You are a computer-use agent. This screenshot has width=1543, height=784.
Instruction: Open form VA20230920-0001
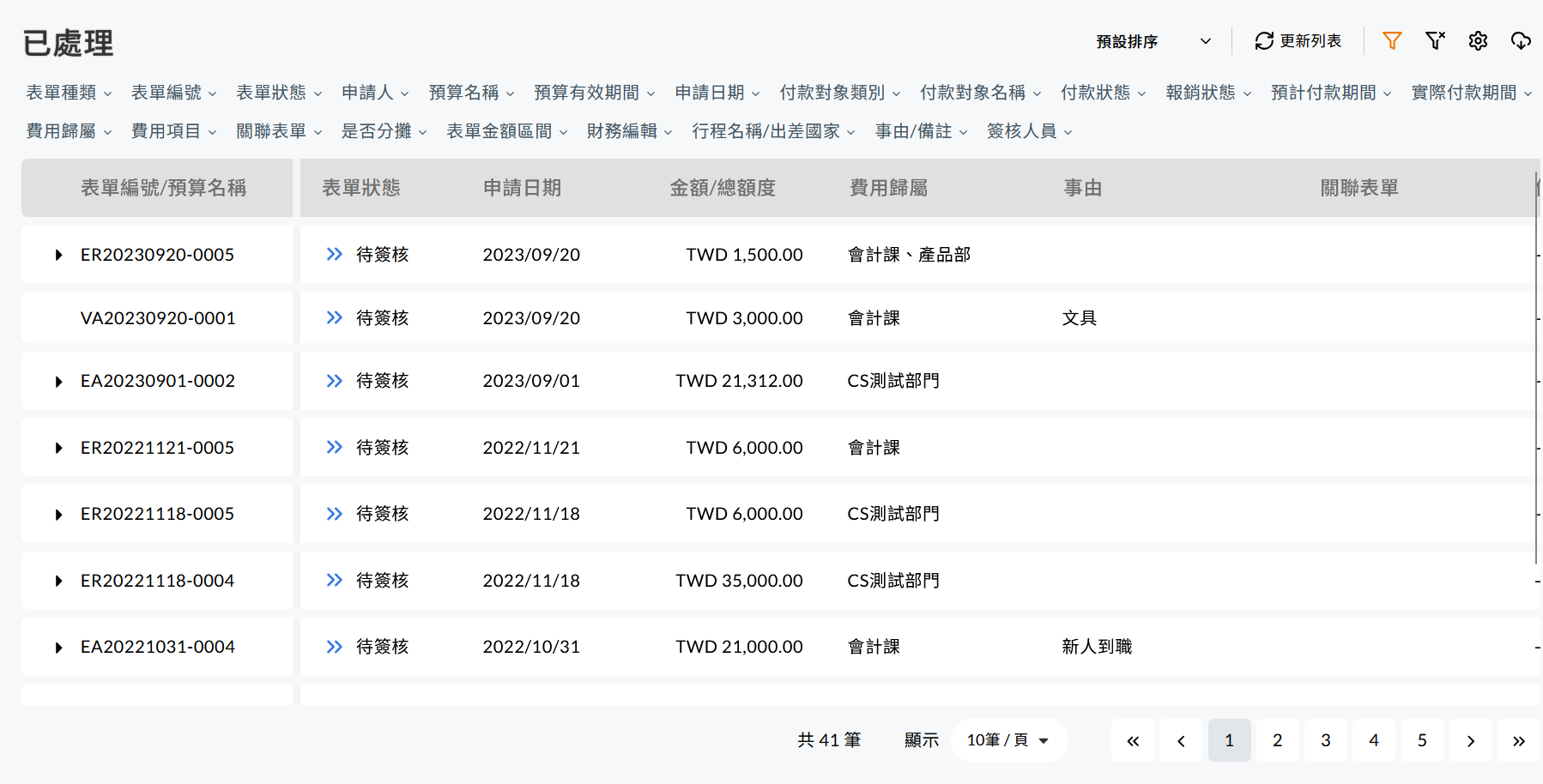tap(158, 318)
